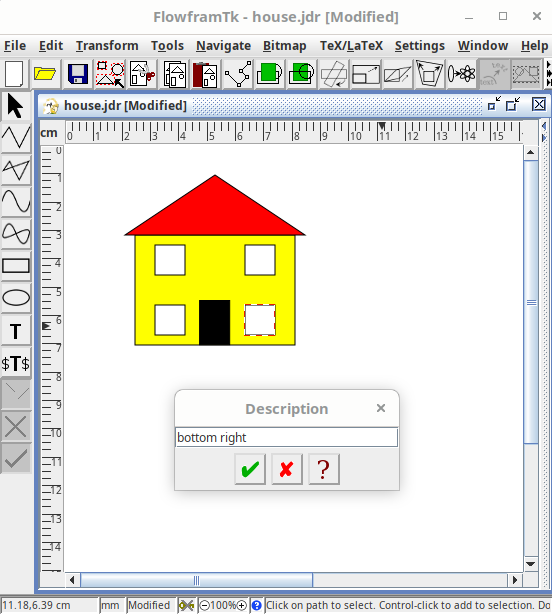Save the drawing with the floppy icon
Screen dimensions: 552x616
[x=77, y=74]
